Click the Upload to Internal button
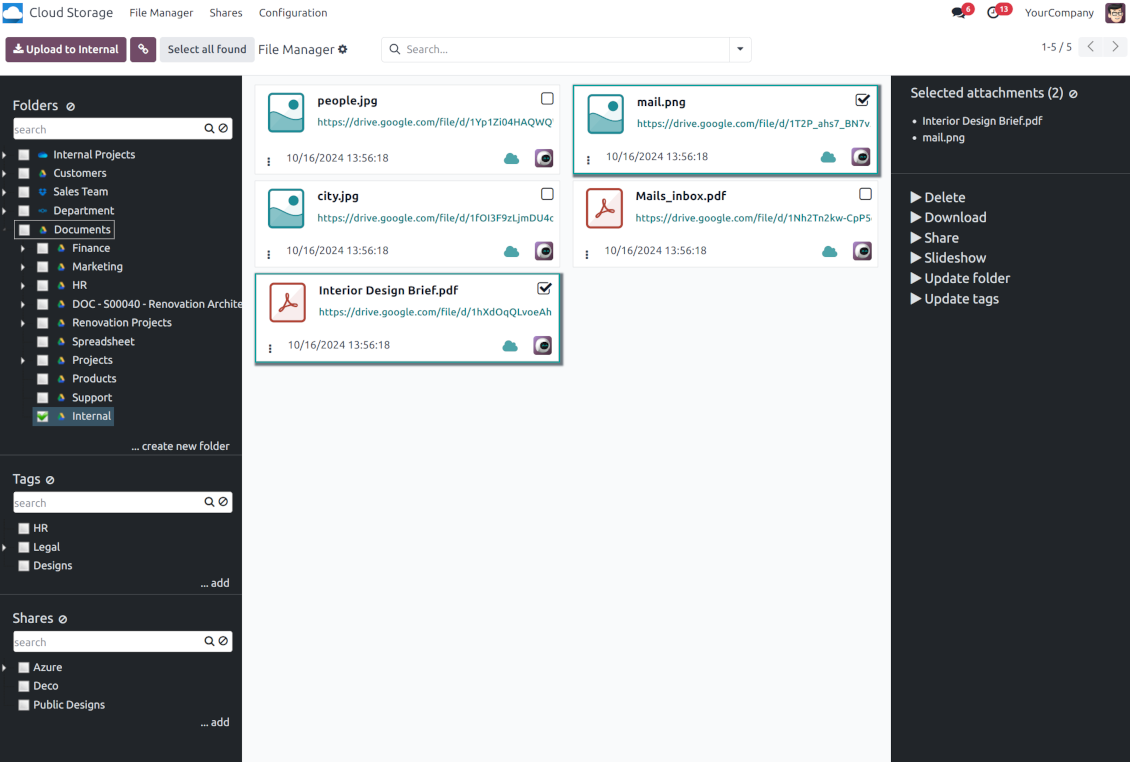 [66, 49]
